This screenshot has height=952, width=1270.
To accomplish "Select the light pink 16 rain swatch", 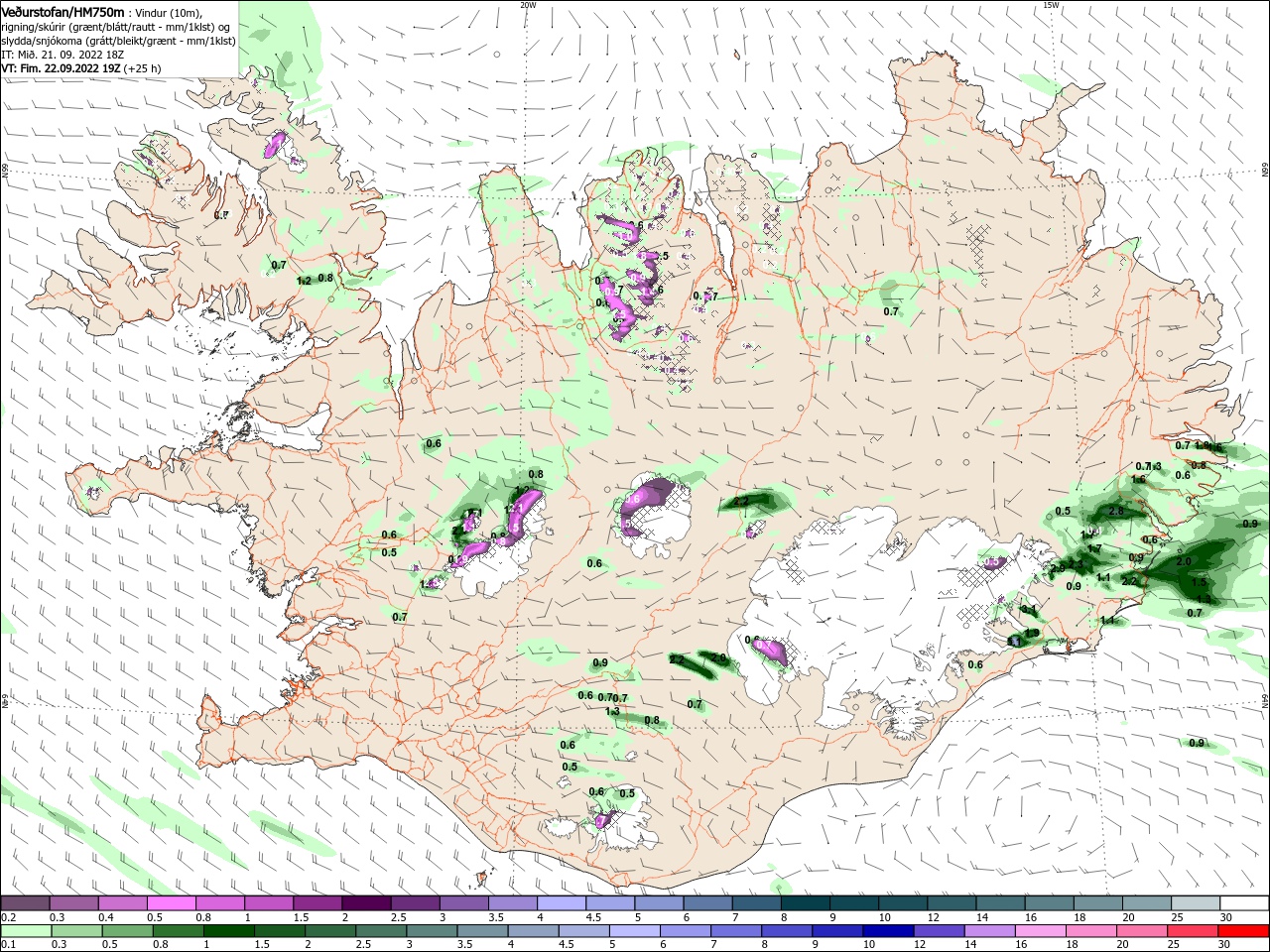I will [1040, 931].
